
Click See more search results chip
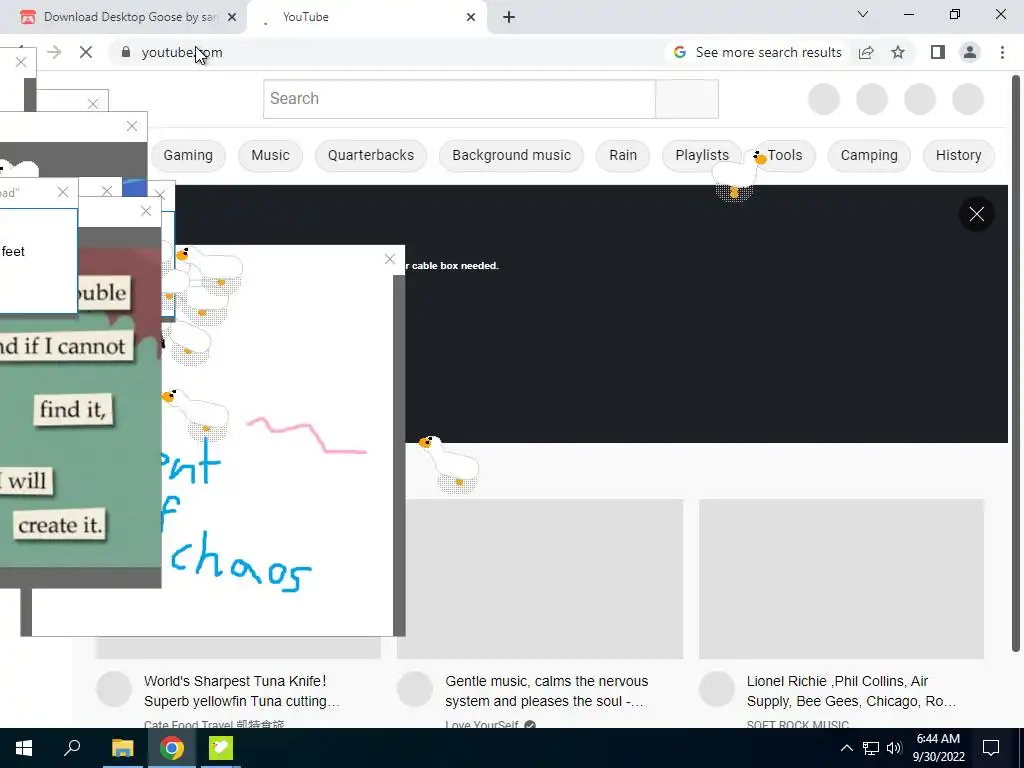758,52
